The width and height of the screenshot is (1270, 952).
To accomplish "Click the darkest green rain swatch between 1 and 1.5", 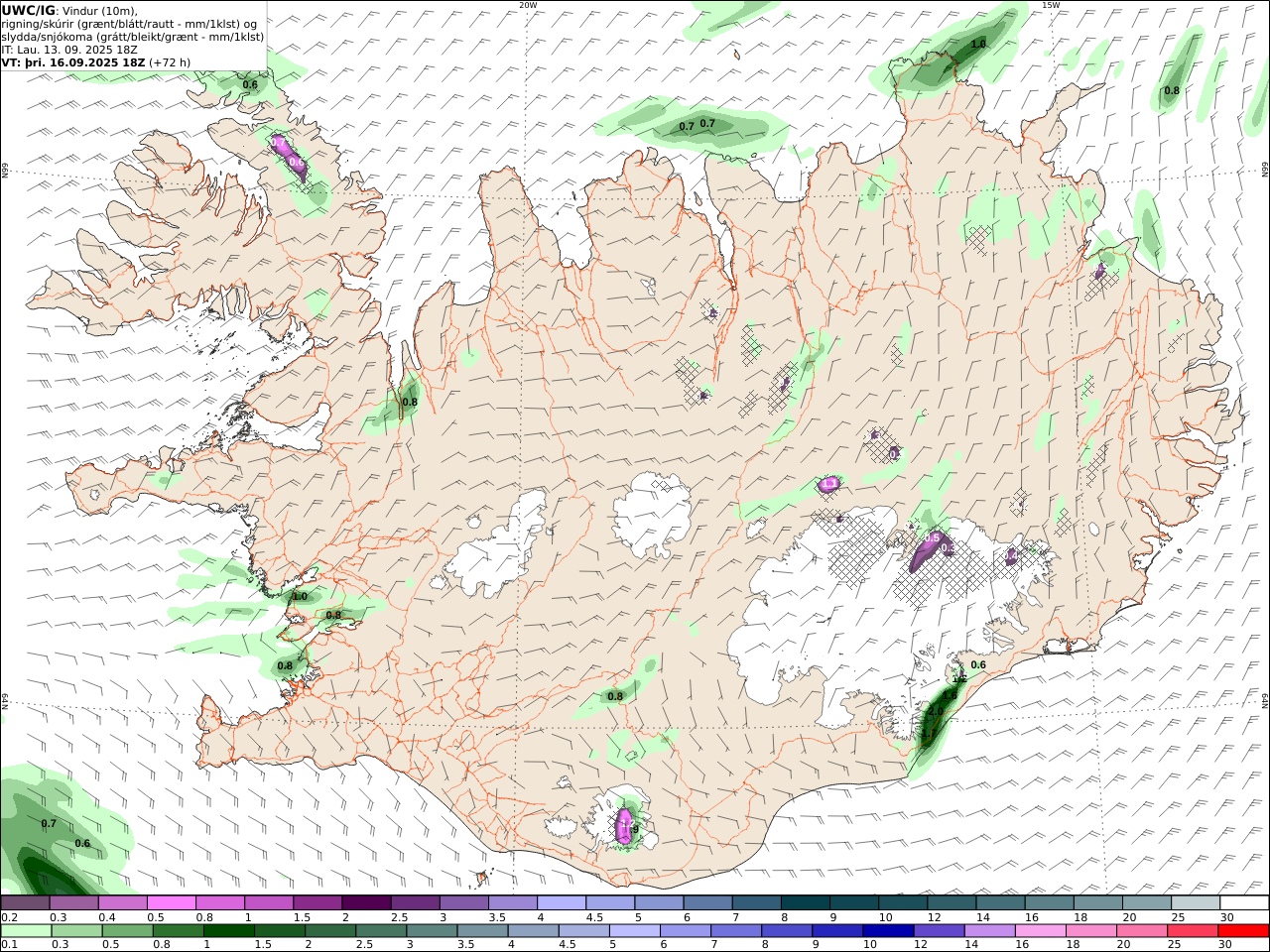I will tap(229, 930).
